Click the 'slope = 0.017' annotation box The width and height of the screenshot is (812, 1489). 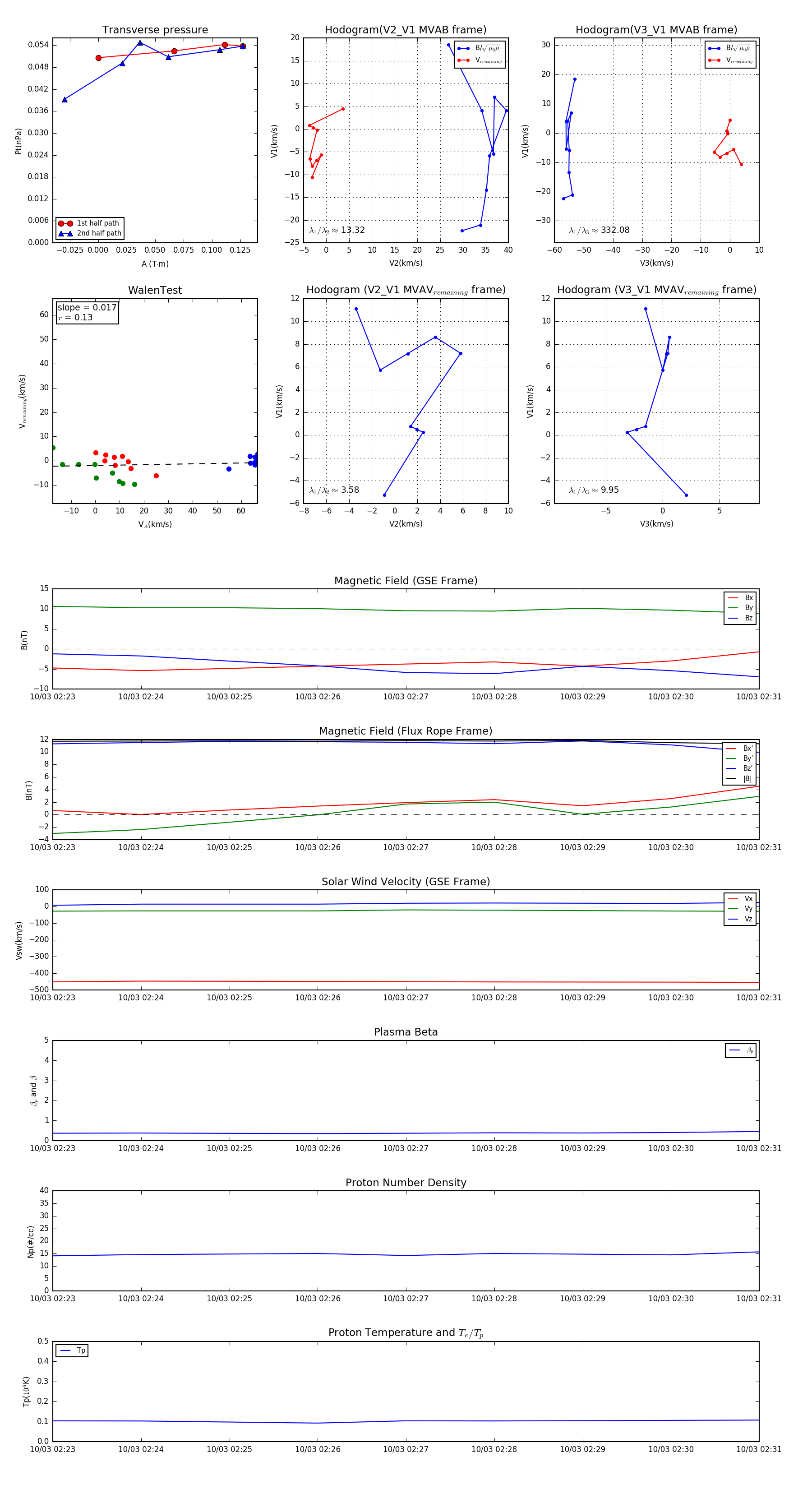coord(87,312)
